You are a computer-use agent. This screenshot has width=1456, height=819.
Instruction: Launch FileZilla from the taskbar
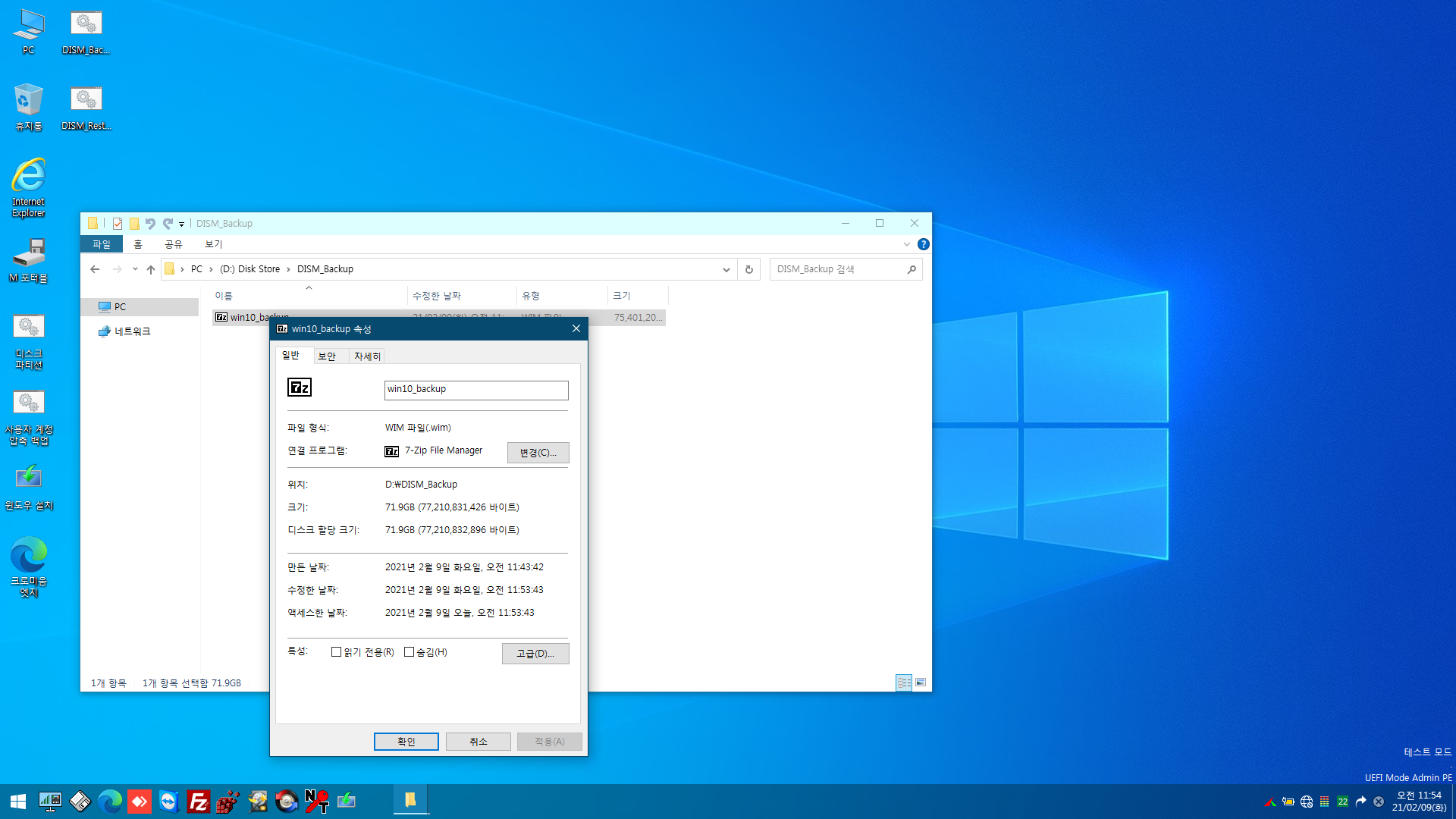pos(198,802)
